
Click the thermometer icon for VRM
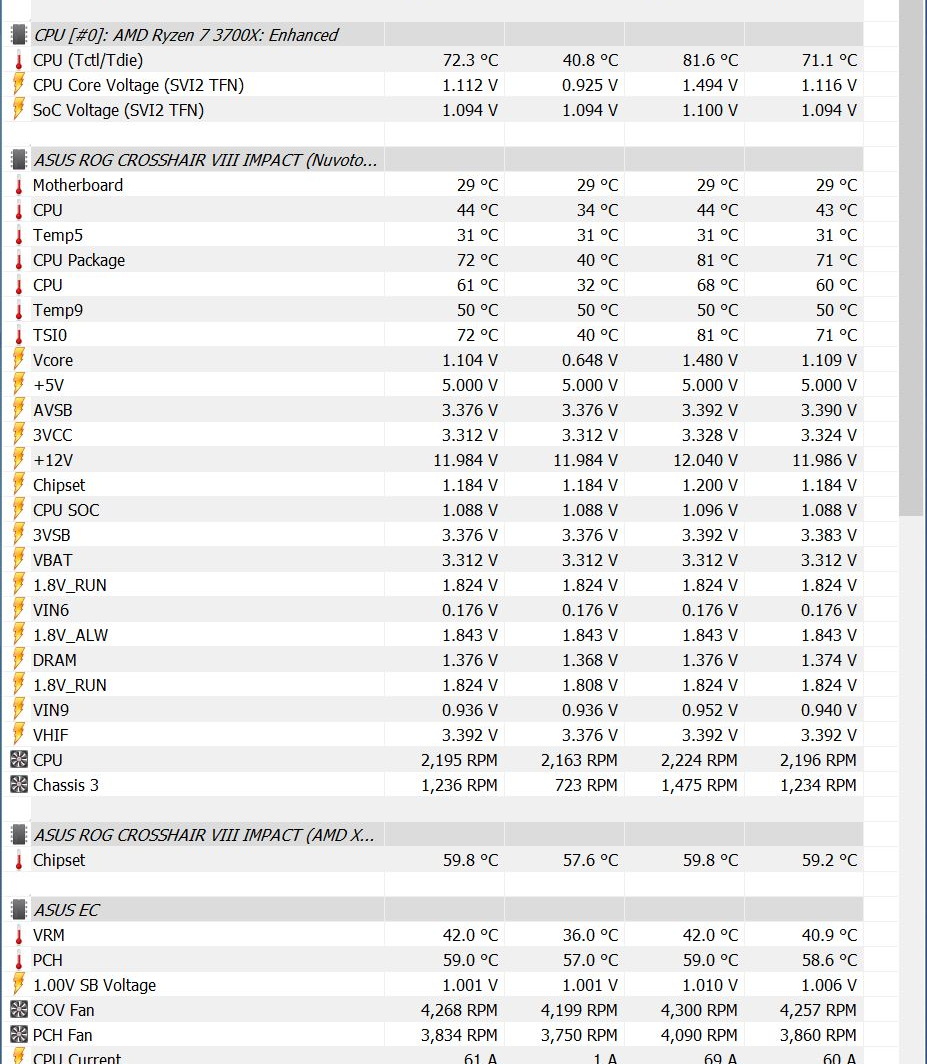[19, 935]
